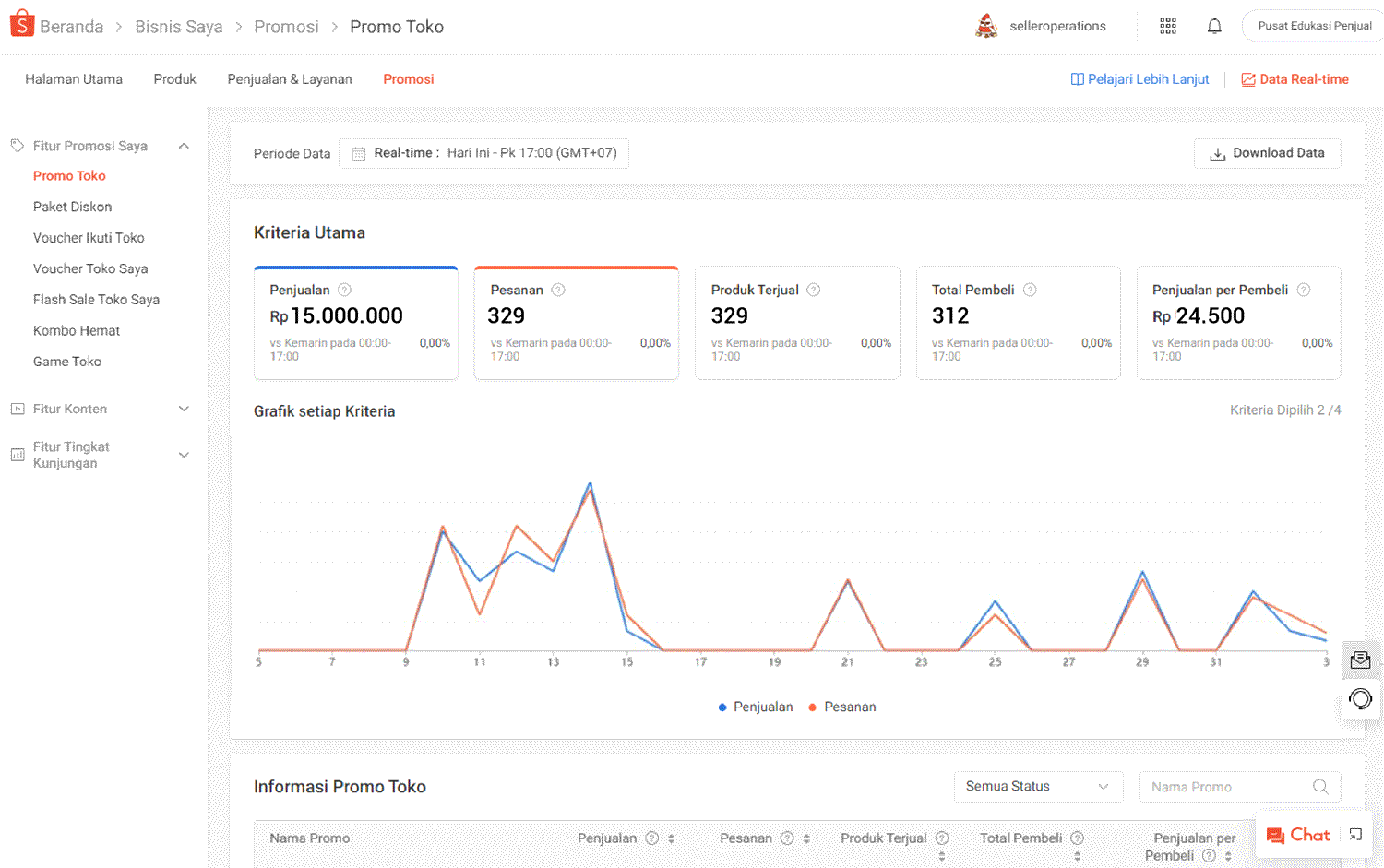
Task: Collapse the Fitur Promosi Saya section
Action: [x=184, y=146]
